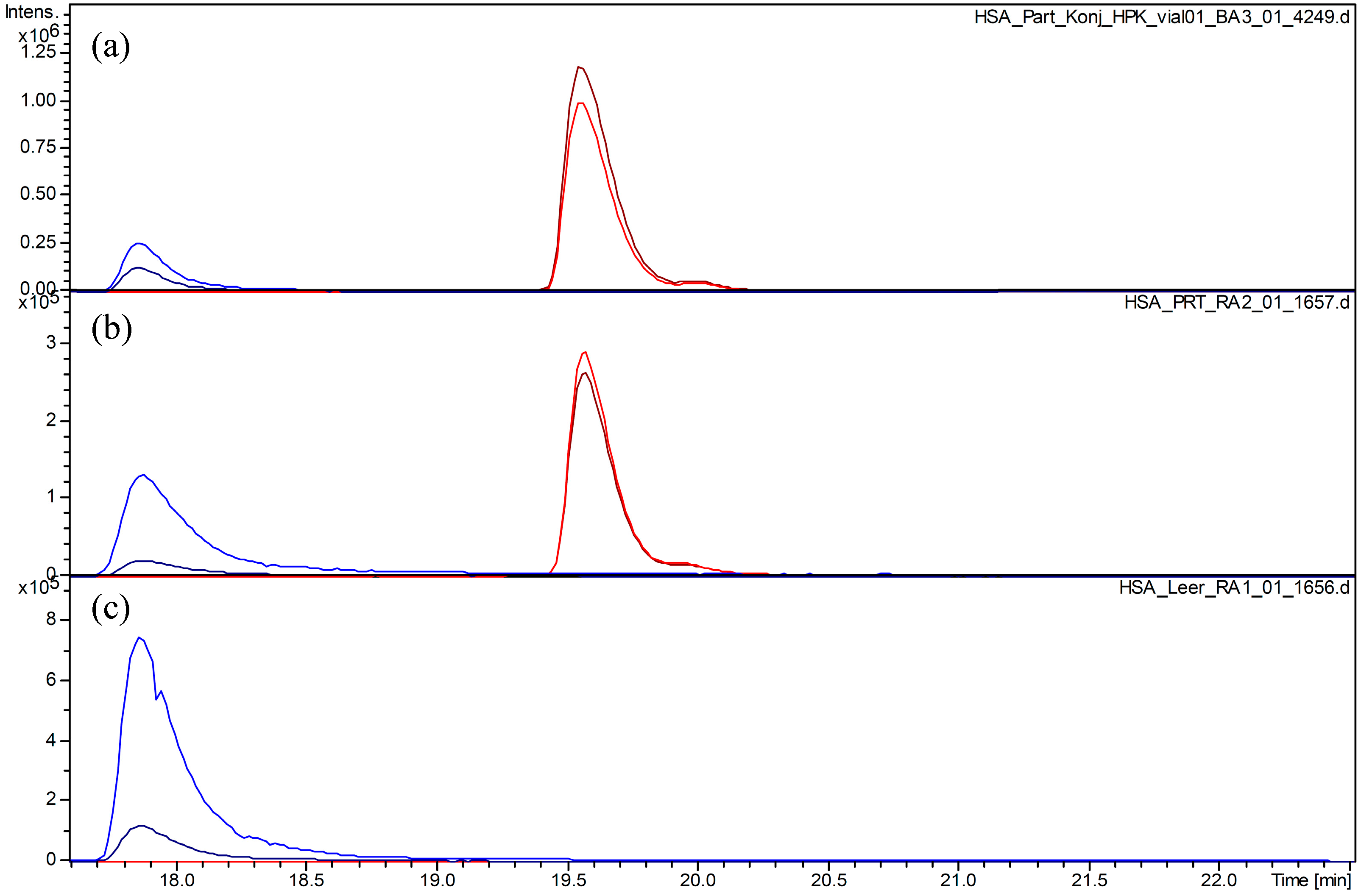Click the file label HSA_PRT_RA2_01_1657.d

click(1236, 303)
